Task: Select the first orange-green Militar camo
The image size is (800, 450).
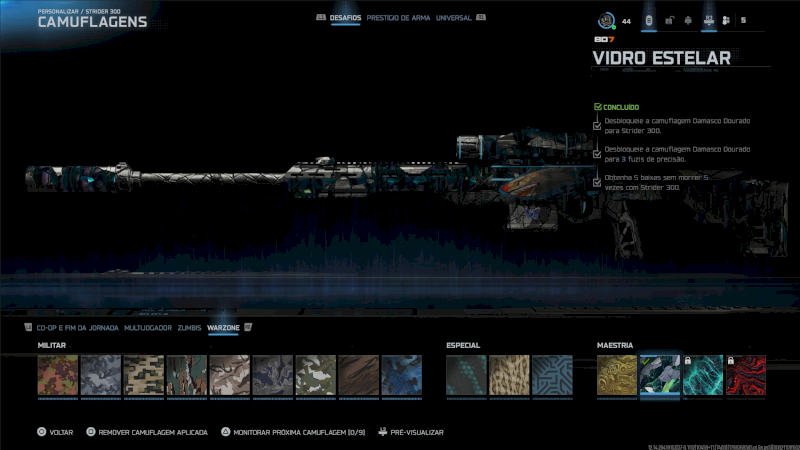Action: coord(58,375)
